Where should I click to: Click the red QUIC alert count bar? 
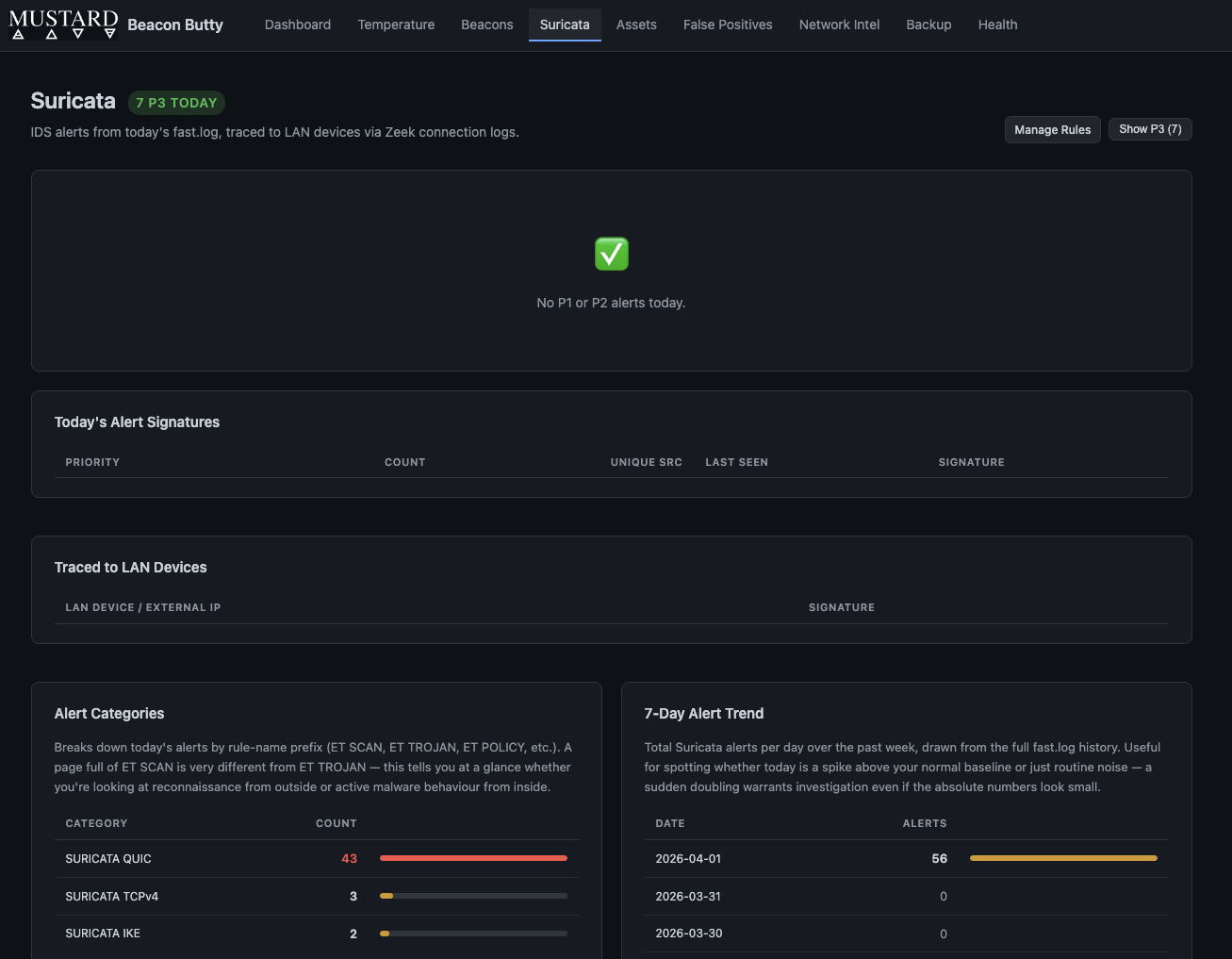pos(473,858)
